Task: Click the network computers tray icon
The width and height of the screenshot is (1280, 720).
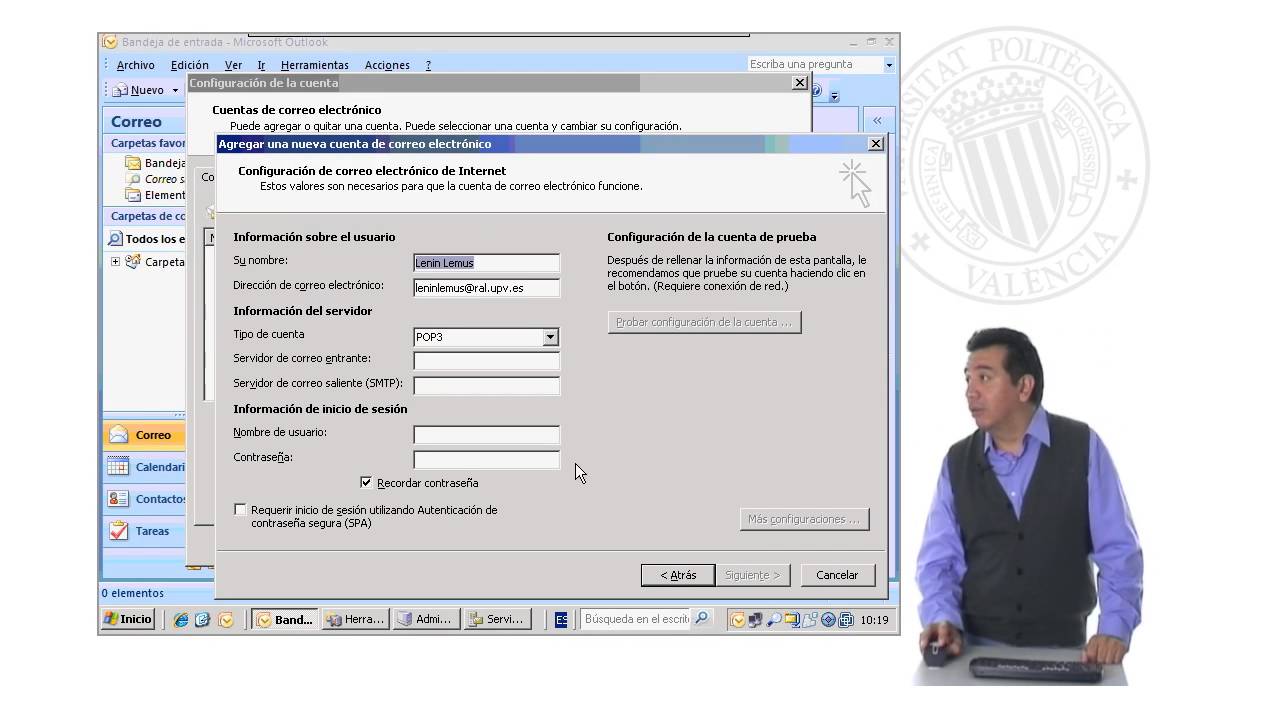Action: tap(755, 620)
